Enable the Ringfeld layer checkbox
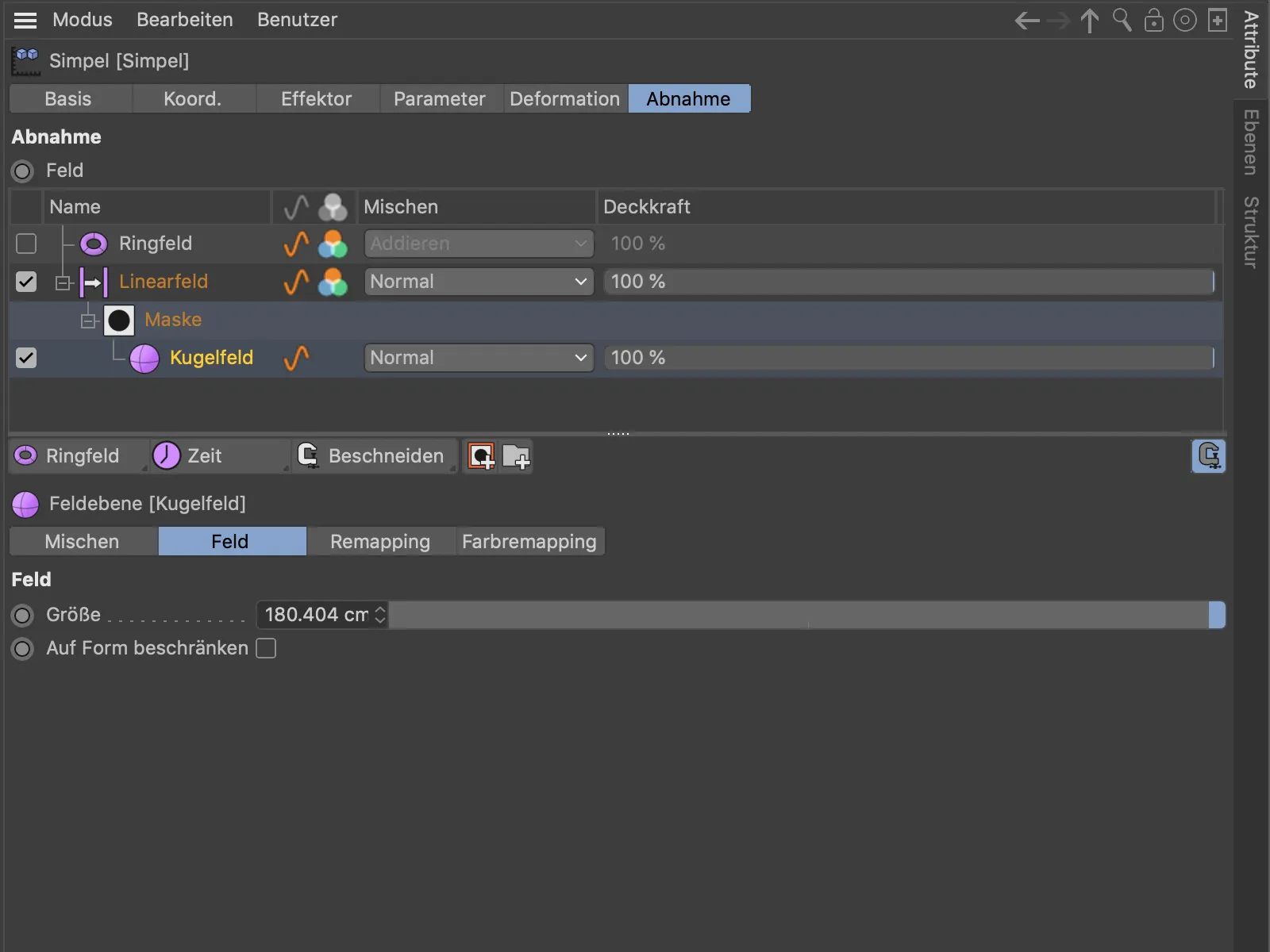 tap(25, 244)
